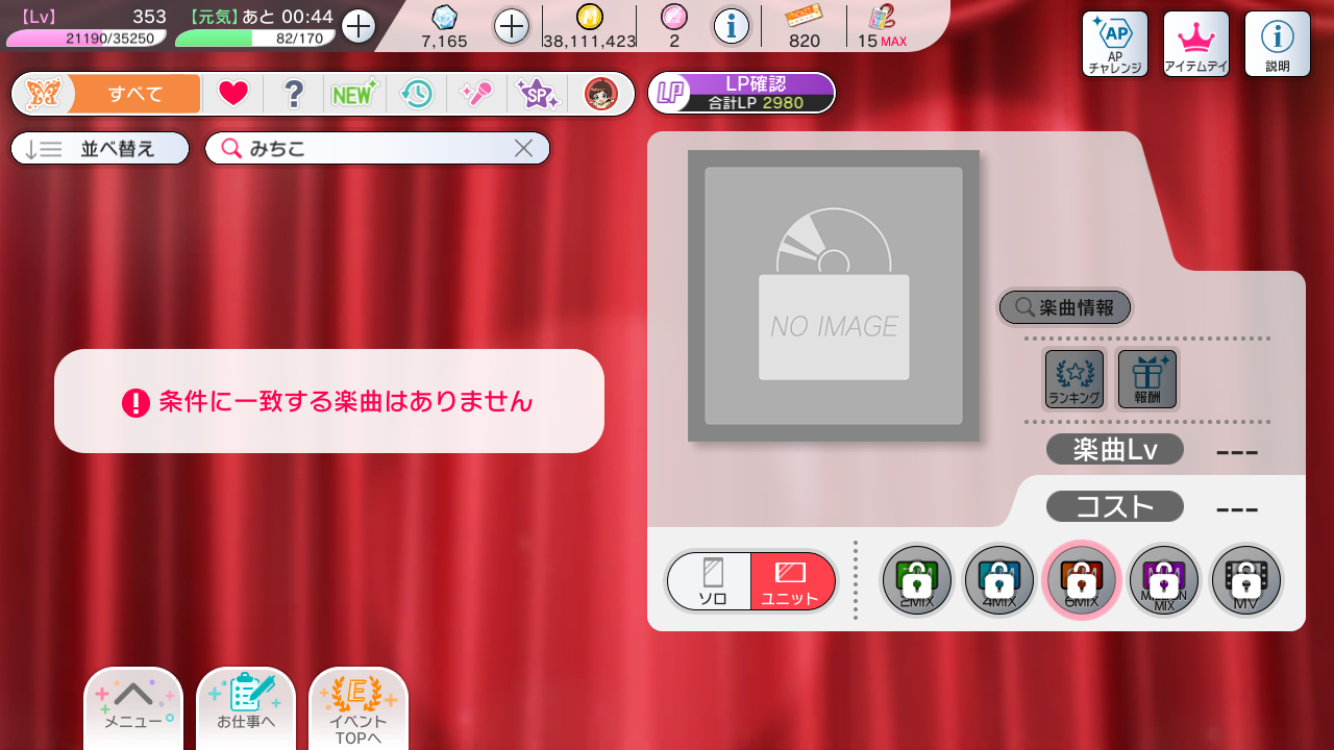The width and height of the screenshot is (1334, 750).
Task: Switch to unit (ユニット) mode
Action: (x=791, y=581)
